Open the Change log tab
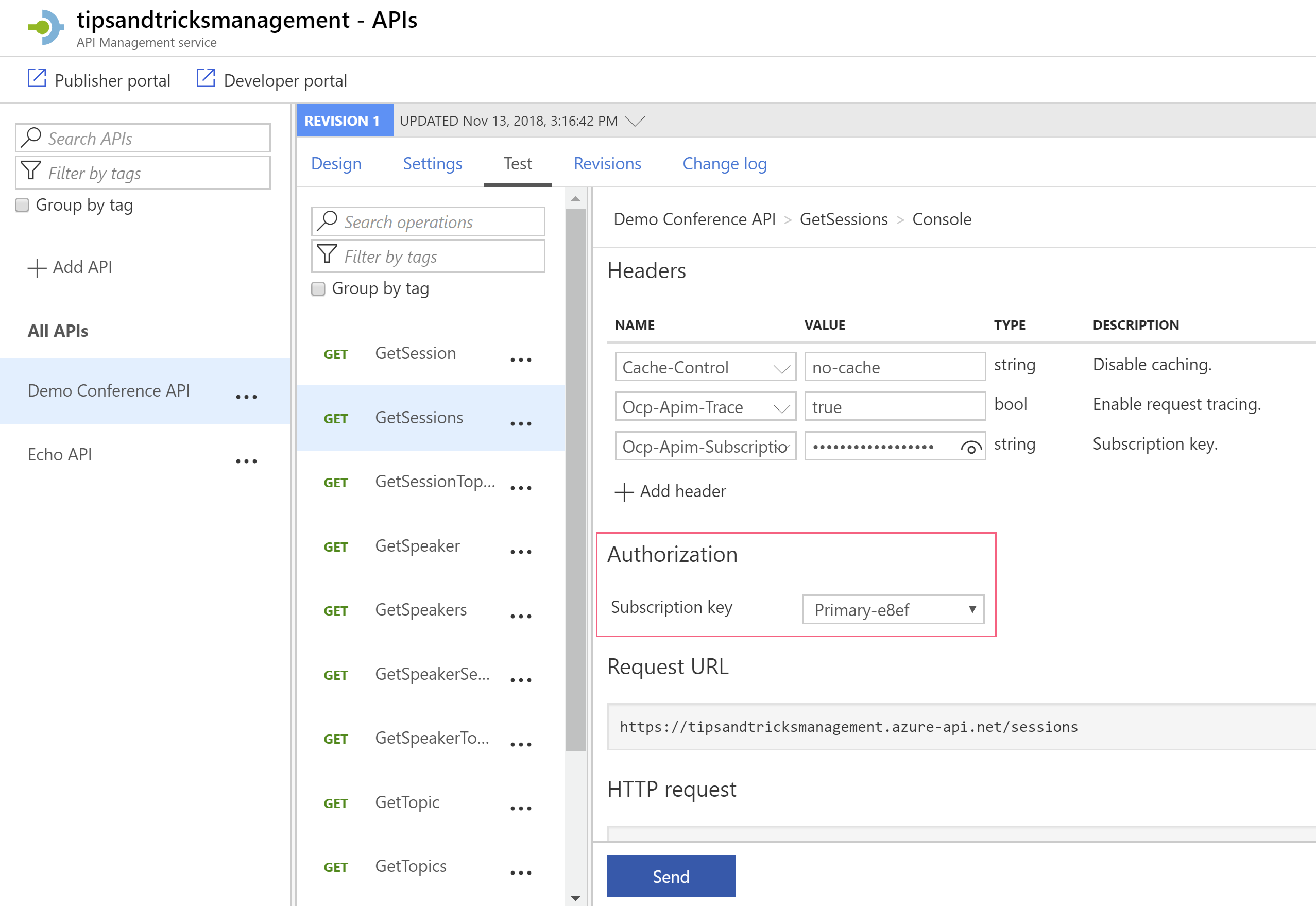This screenshot has width=1316, height=906. tap(724, 163)
